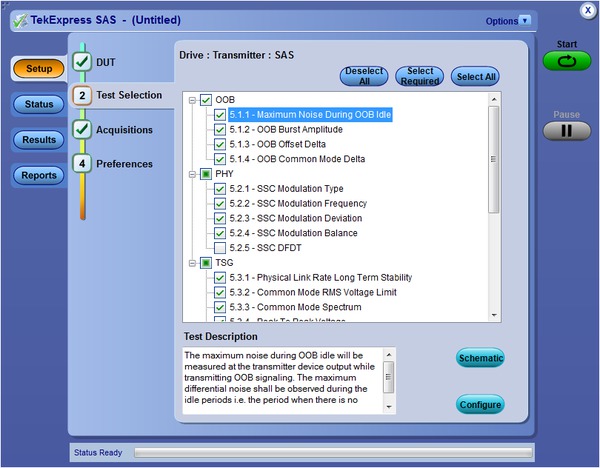Toggle the TSG group checkbox
The height and width of the screenshot is (468, 600).
(x=206, y=263)
